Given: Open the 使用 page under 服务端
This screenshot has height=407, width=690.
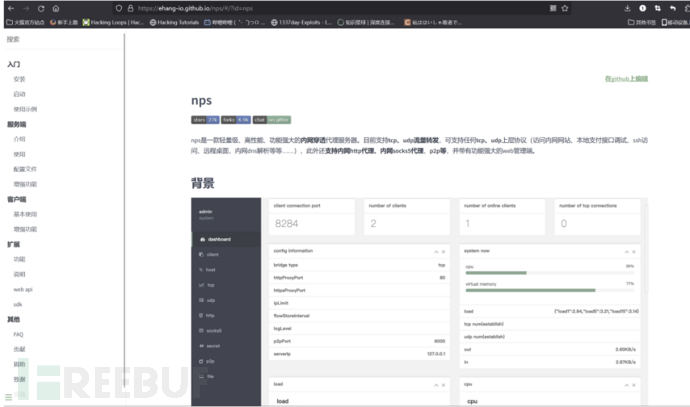Looking at the screenshot, I should pos(19,154).
